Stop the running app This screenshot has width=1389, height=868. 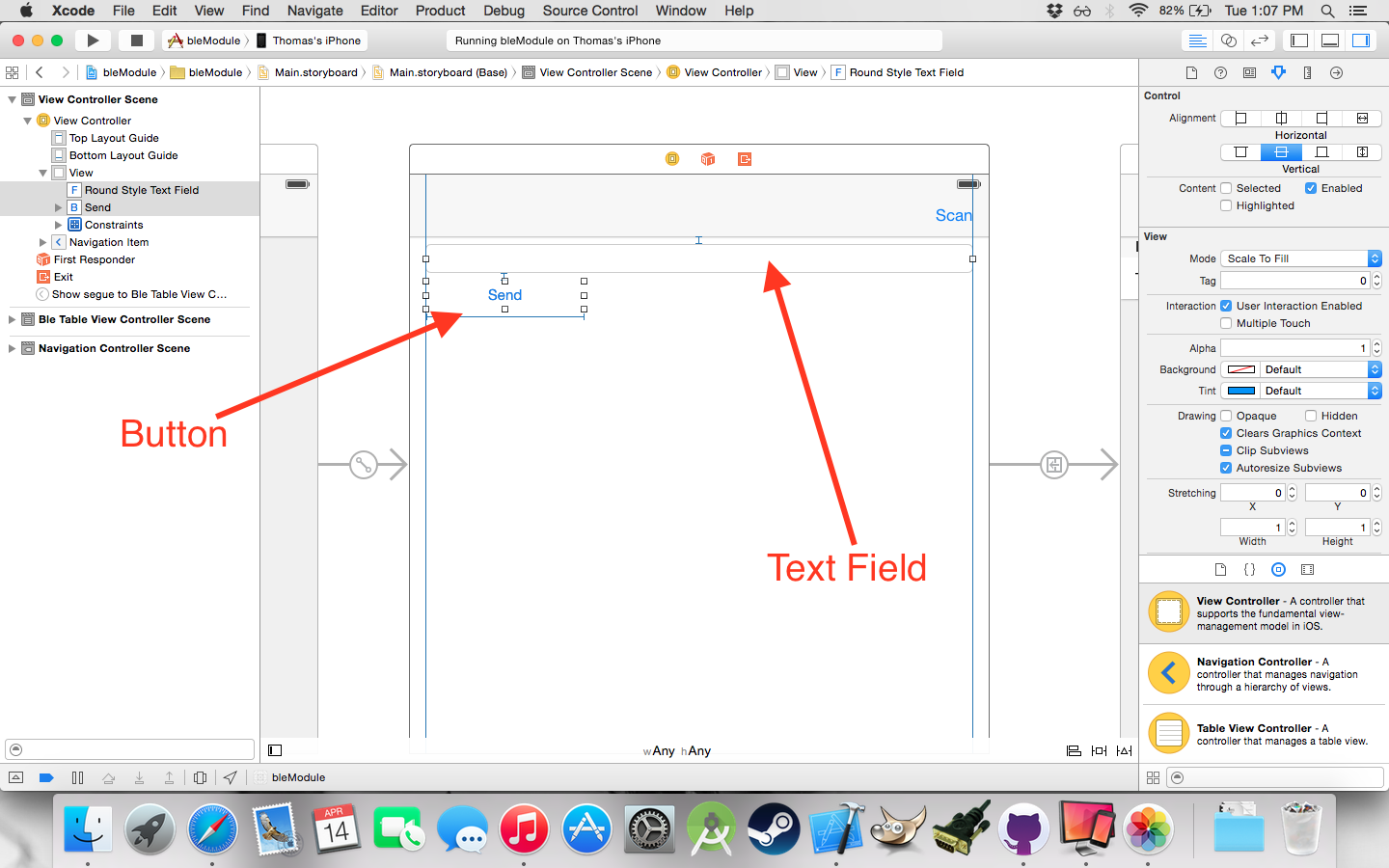click(x=136, y=41)
